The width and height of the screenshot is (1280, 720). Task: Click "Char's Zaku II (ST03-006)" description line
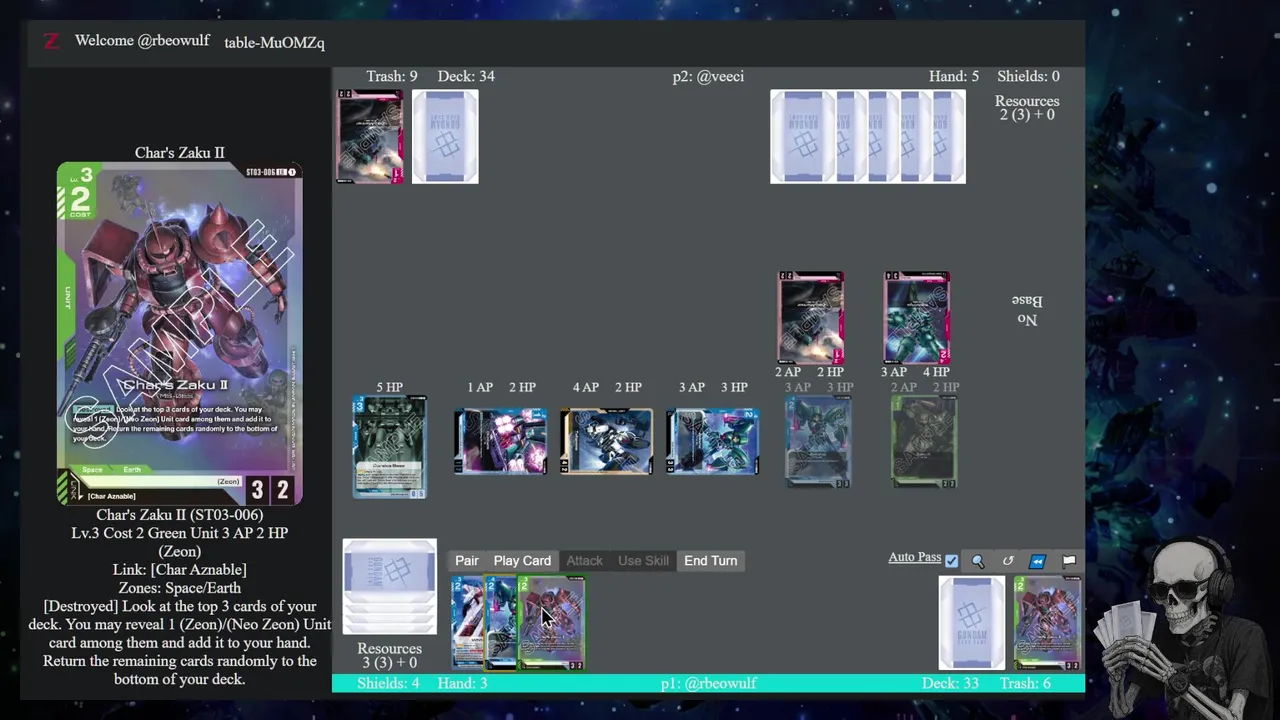180,515
